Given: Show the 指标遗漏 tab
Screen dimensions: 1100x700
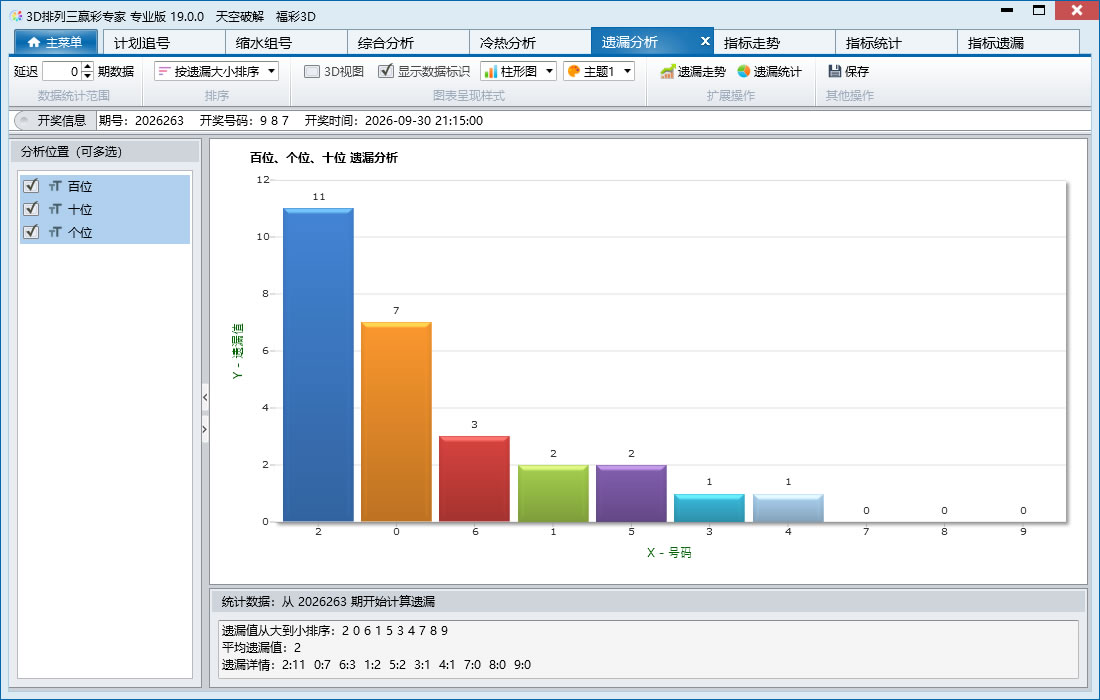Looking at the screenshot, I should (x=1019, y=42).
